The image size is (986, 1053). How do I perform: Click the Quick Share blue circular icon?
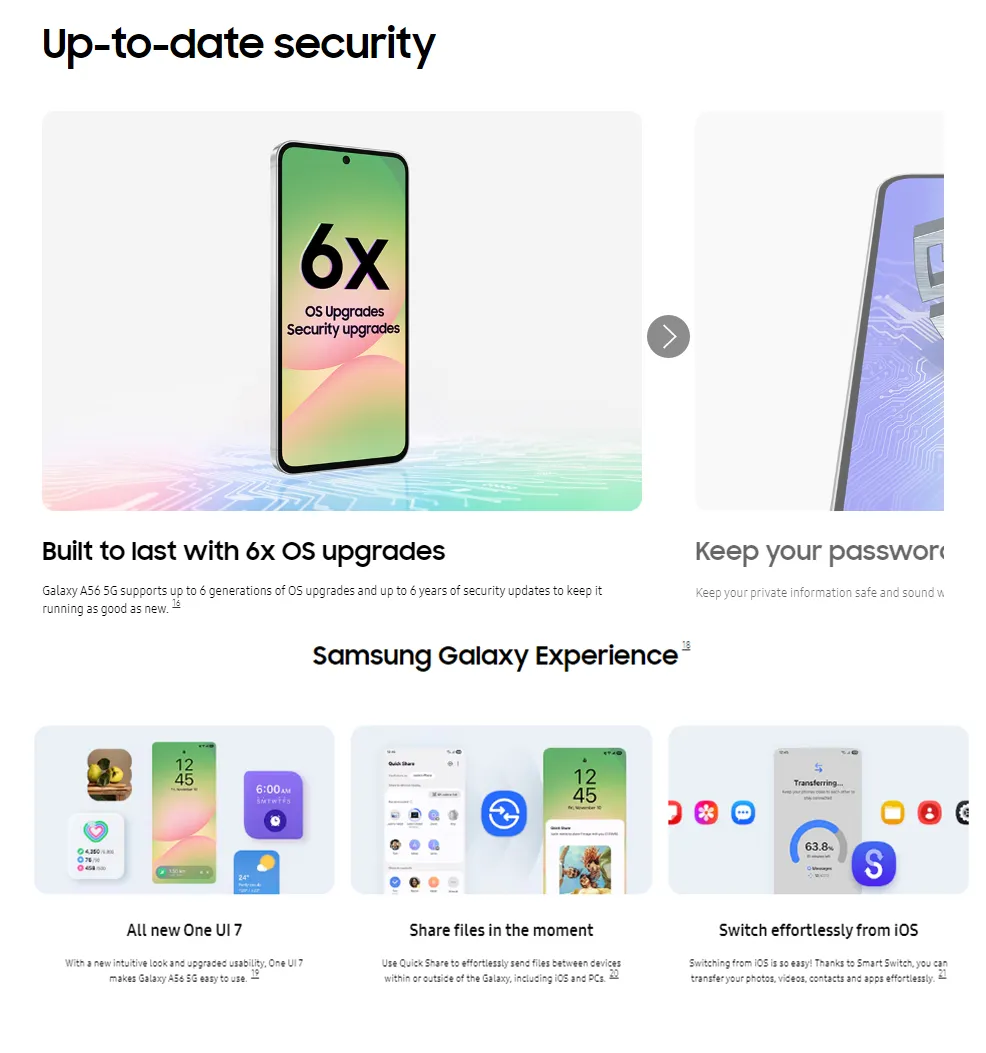(504, 814)
